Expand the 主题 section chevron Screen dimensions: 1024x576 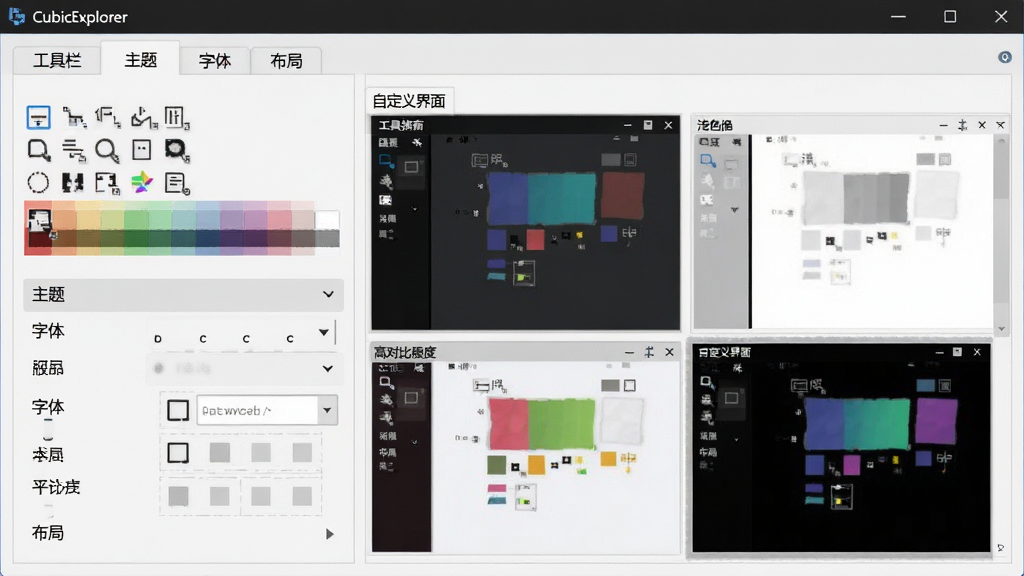[328, 295]
